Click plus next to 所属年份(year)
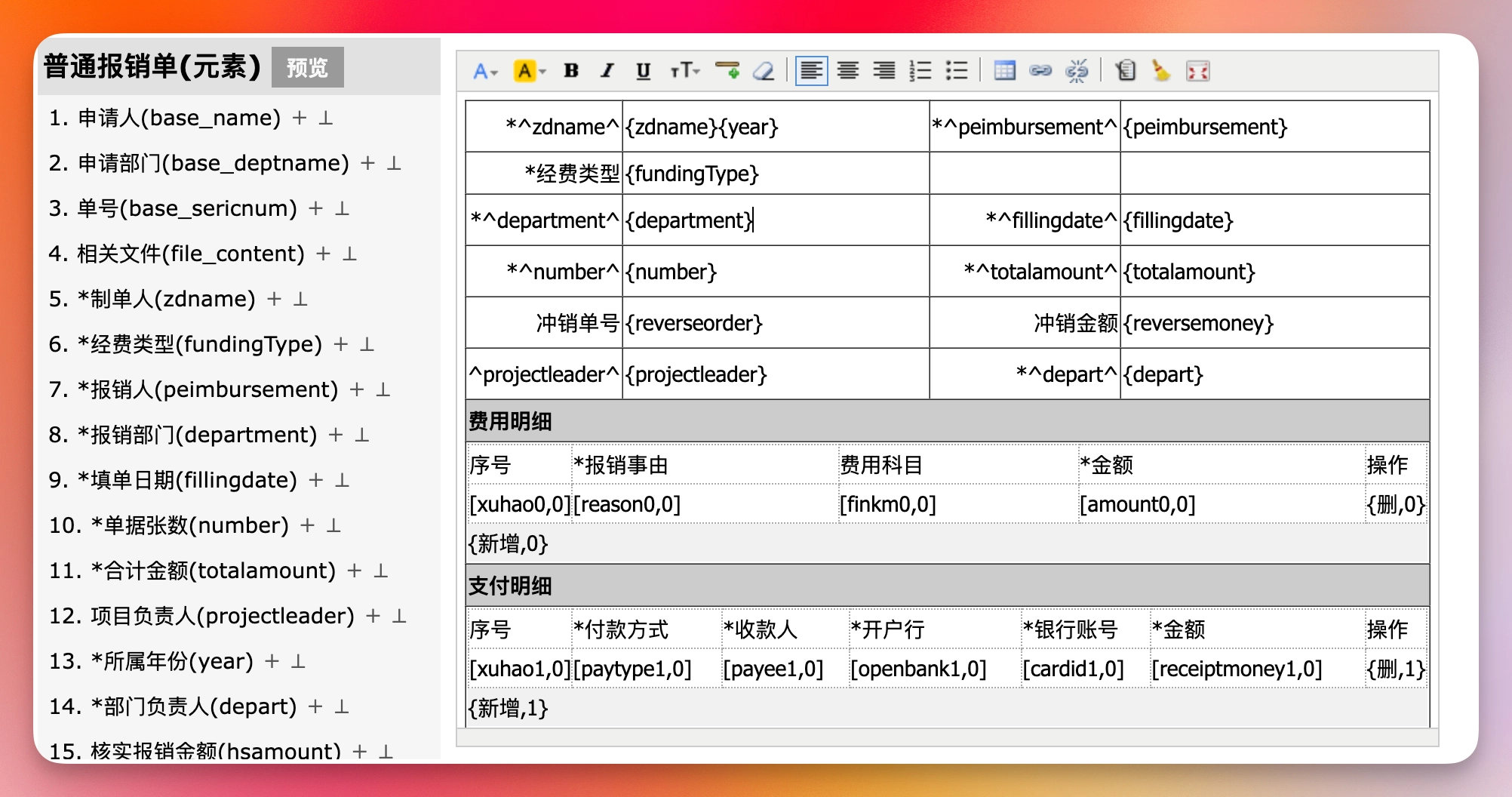 tap(272, 661)
